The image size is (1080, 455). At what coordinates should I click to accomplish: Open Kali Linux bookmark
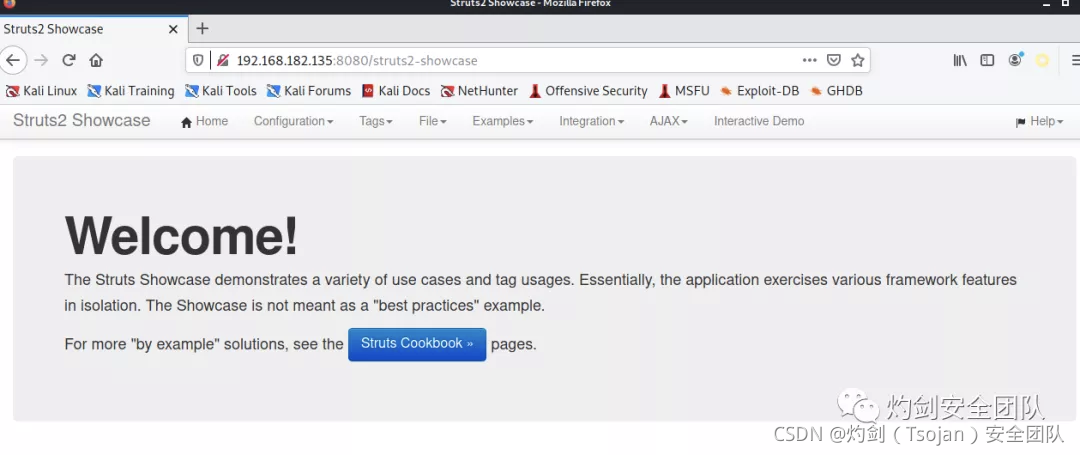point(41,91)
